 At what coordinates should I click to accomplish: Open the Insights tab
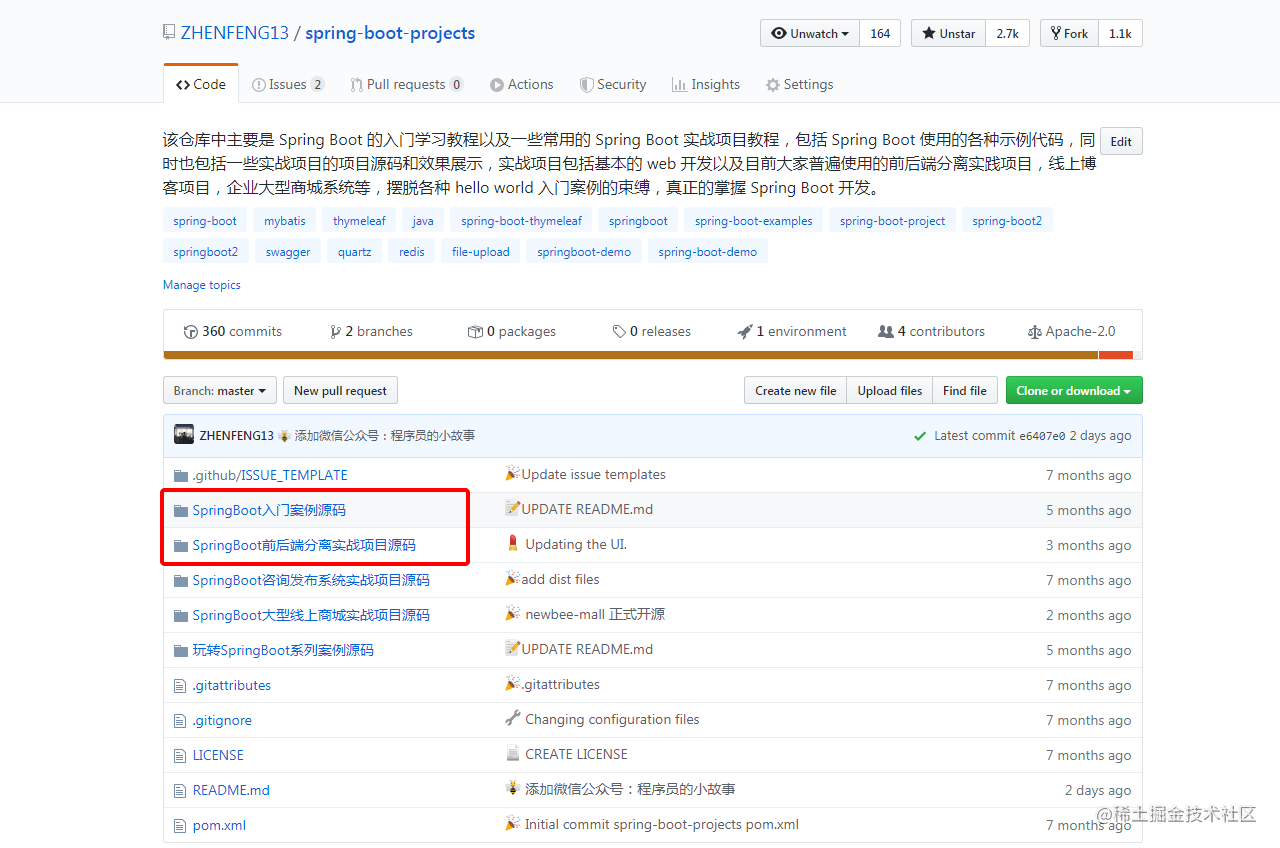click(706, 84)
